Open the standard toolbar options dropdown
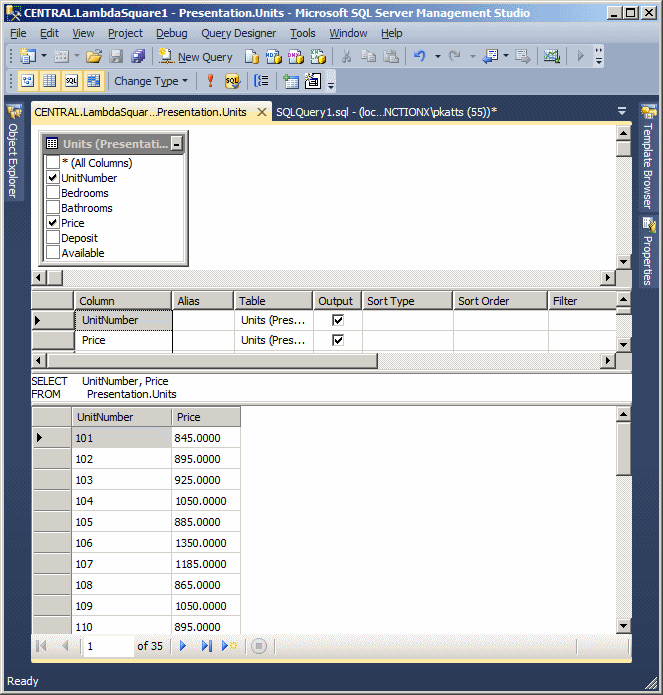Viewport: 663px width, 695px height. 599,57
